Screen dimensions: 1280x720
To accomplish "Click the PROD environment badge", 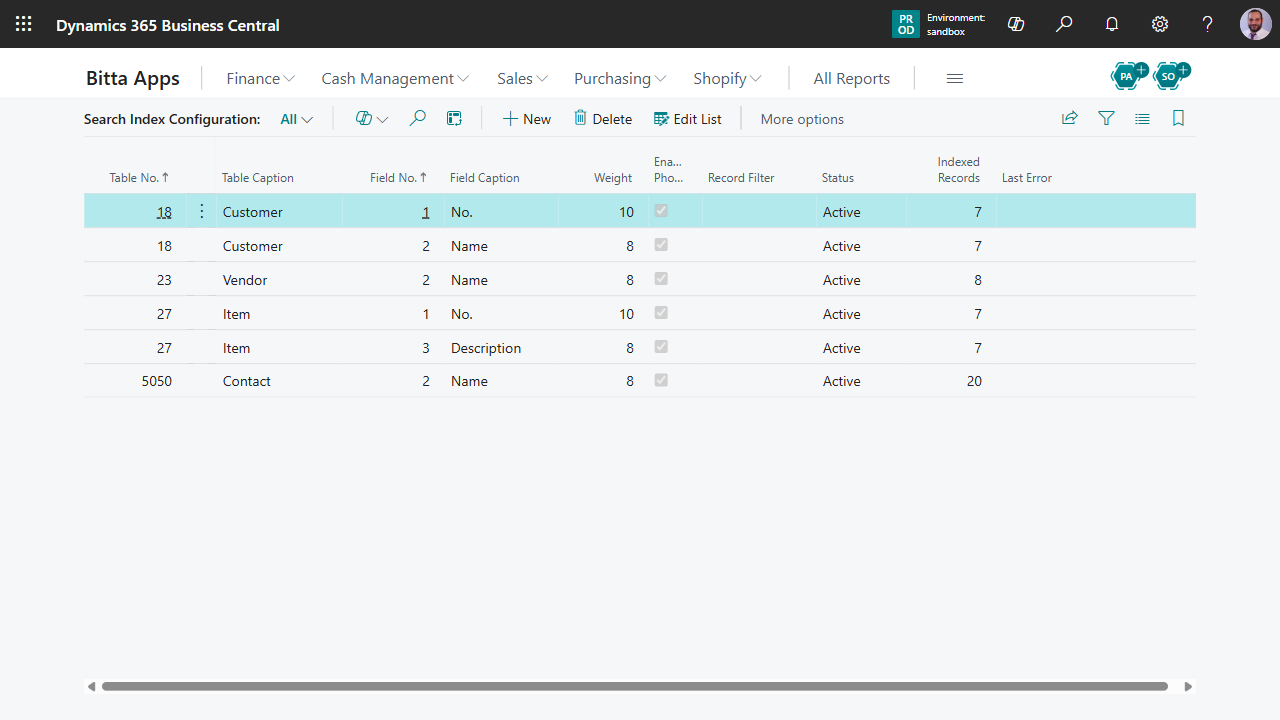I will [x=905, y=24].
